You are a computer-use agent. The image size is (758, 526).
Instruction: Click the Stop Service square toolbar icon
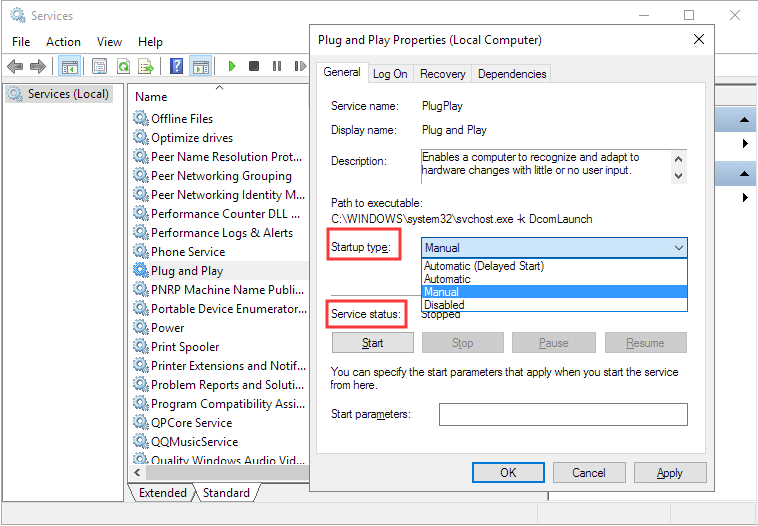coord(254,67)
